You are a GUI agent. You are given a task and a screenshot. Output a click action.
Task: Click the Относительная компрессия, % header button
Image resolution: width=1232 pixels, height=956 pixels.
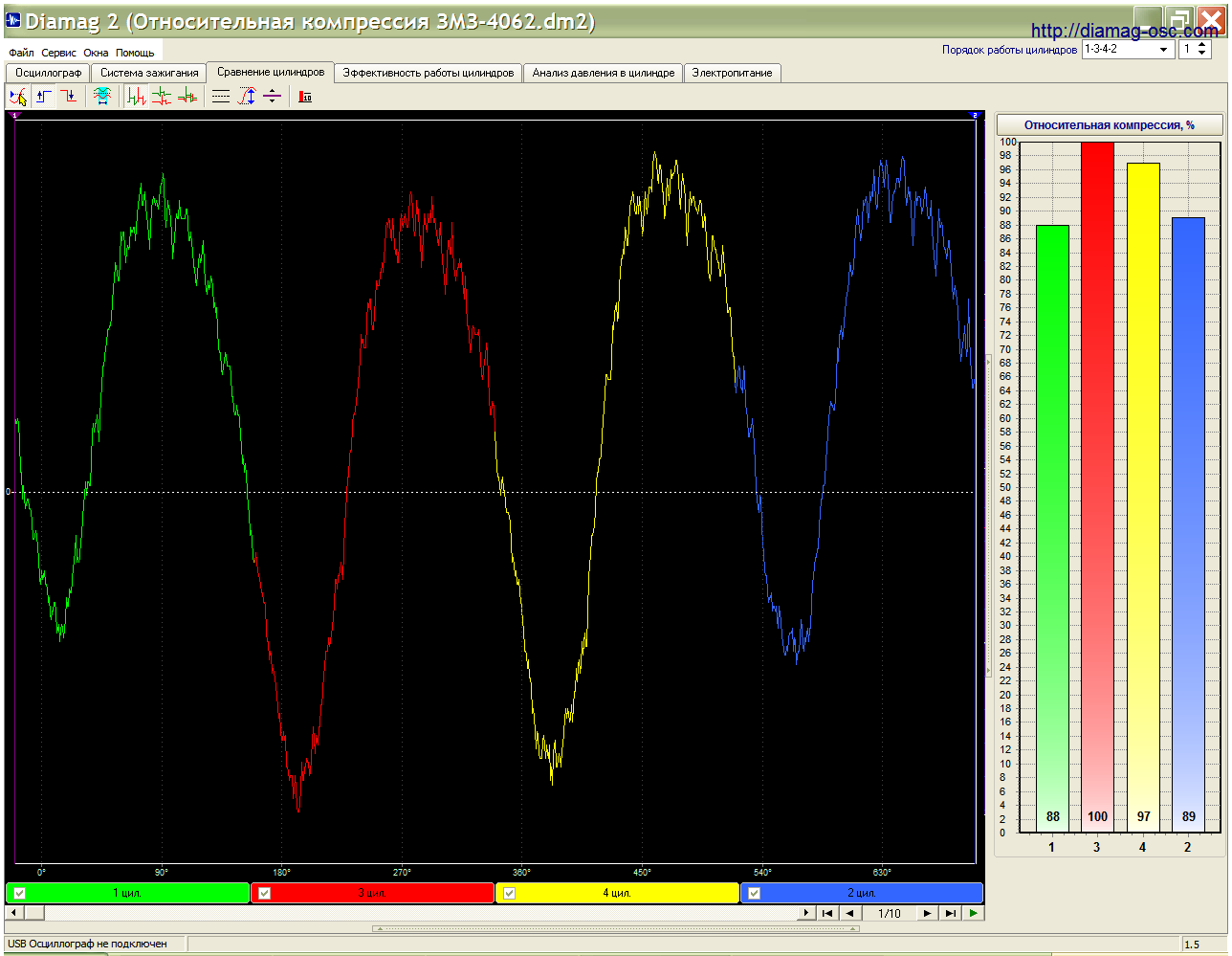[x=1110, y=124]
